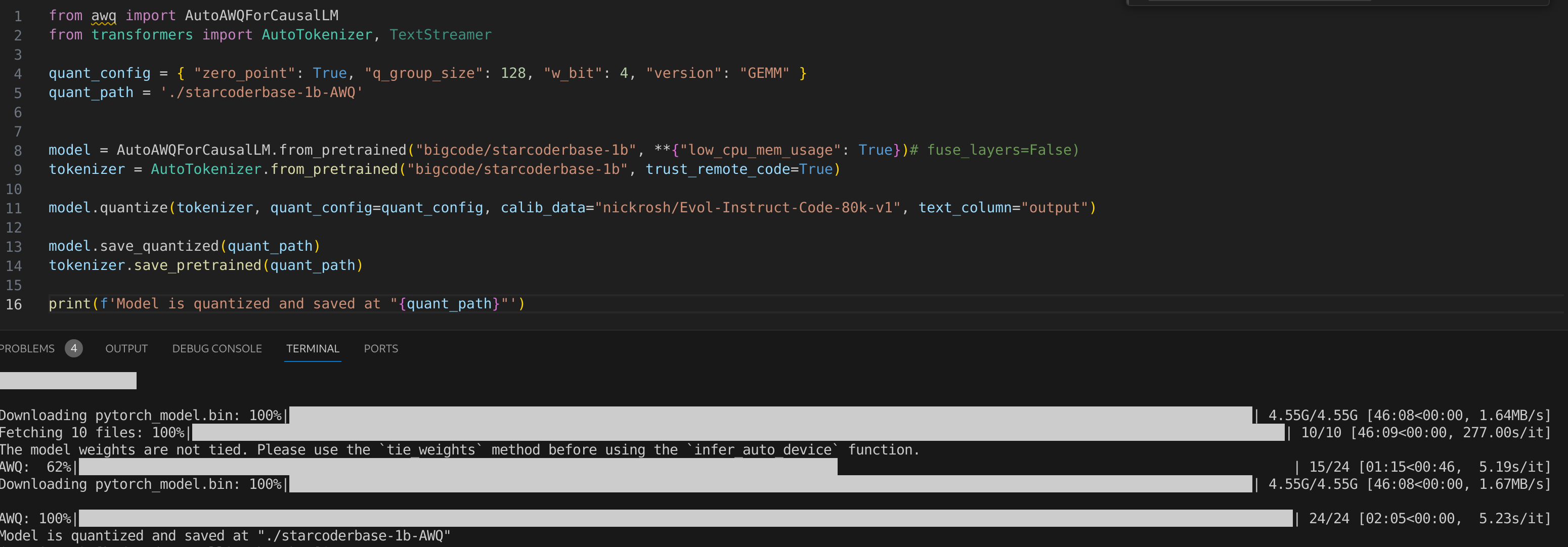Click the active TERMINAL tab

(x=312, y=349)
